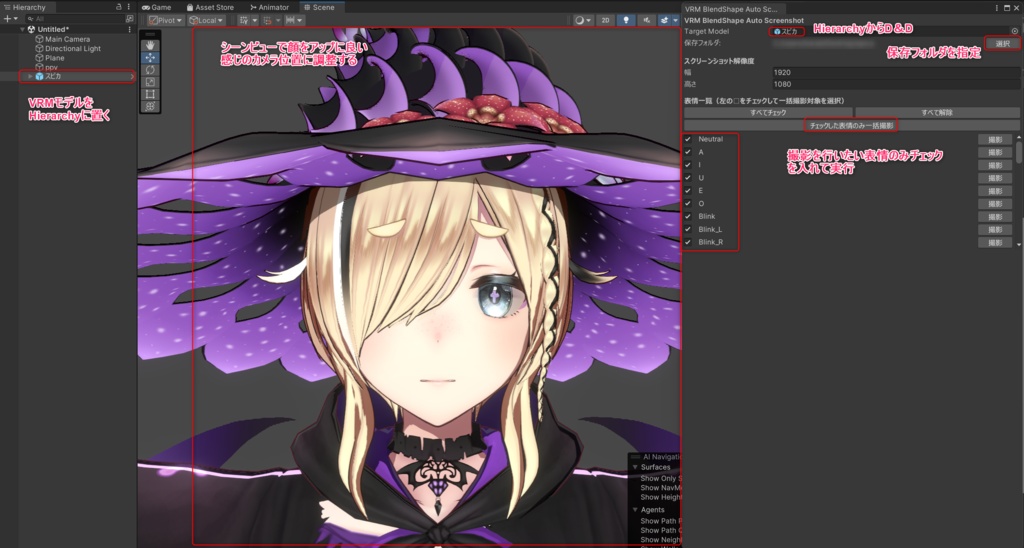Open scene effects dropdown arrow
The width and height of the screenshot is (1024, 548).
click(675, 20)
